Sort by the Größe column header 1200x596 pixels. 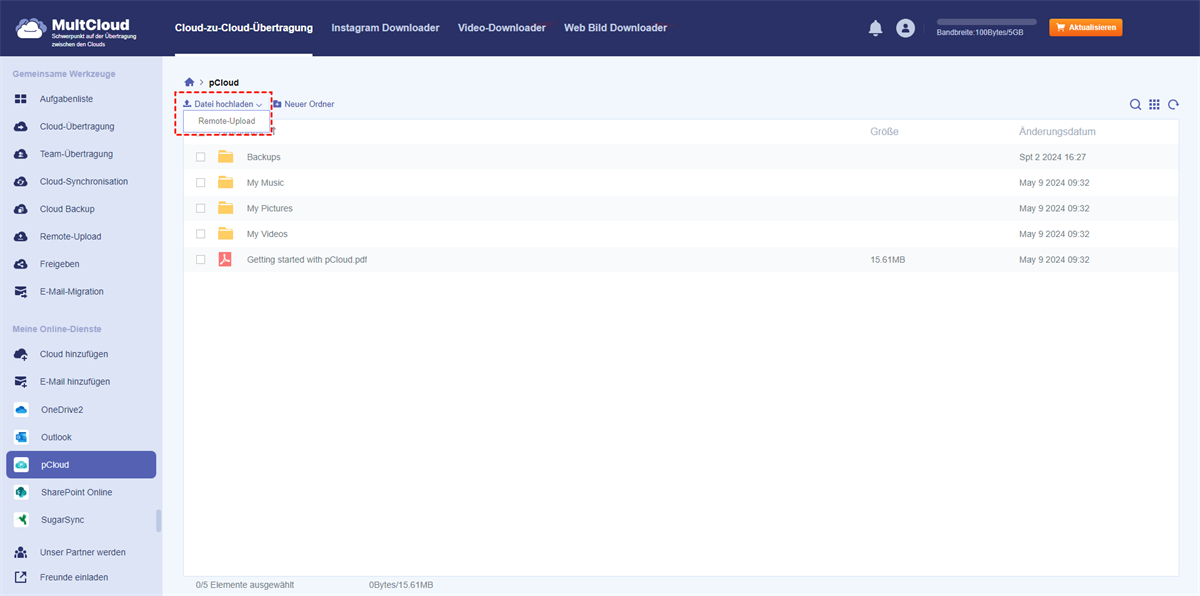884,132
